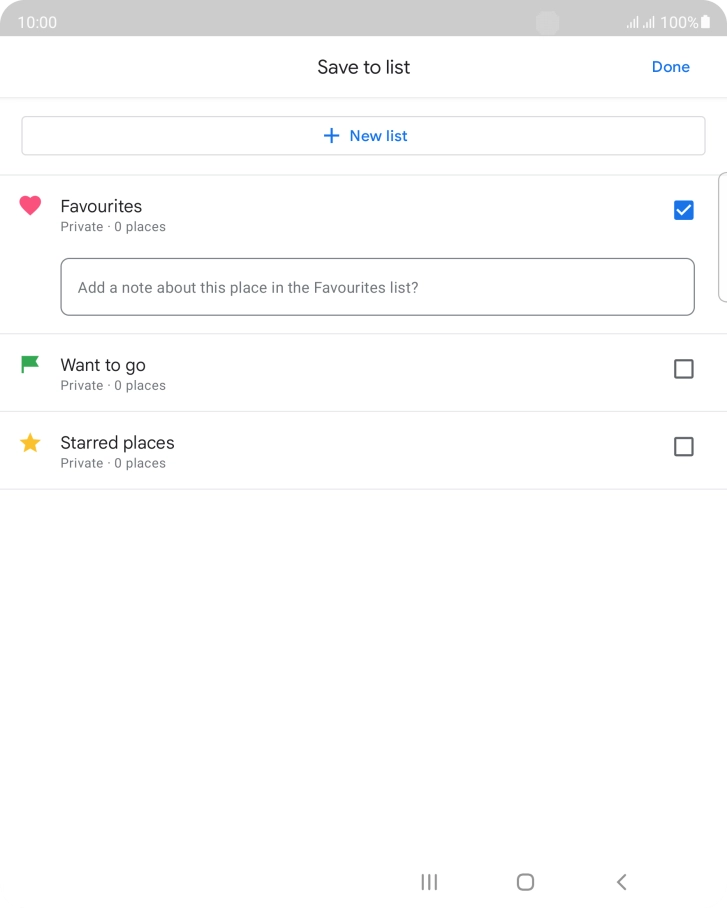Tap the battery icon in the status bar
Viewport: 727px width, 908px height.
click(706, 22)
